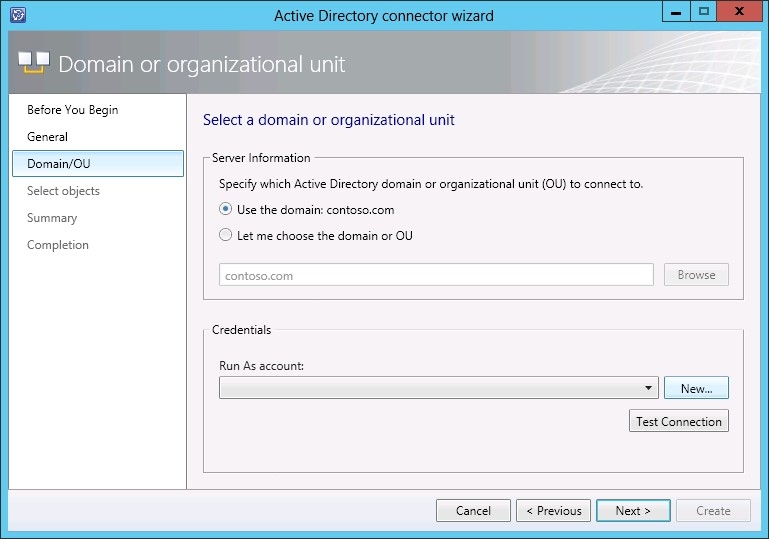The height and width of the screenshot is (539, 769).
Task: Cancel the connector wizard
Action: (x=473, y=511)
